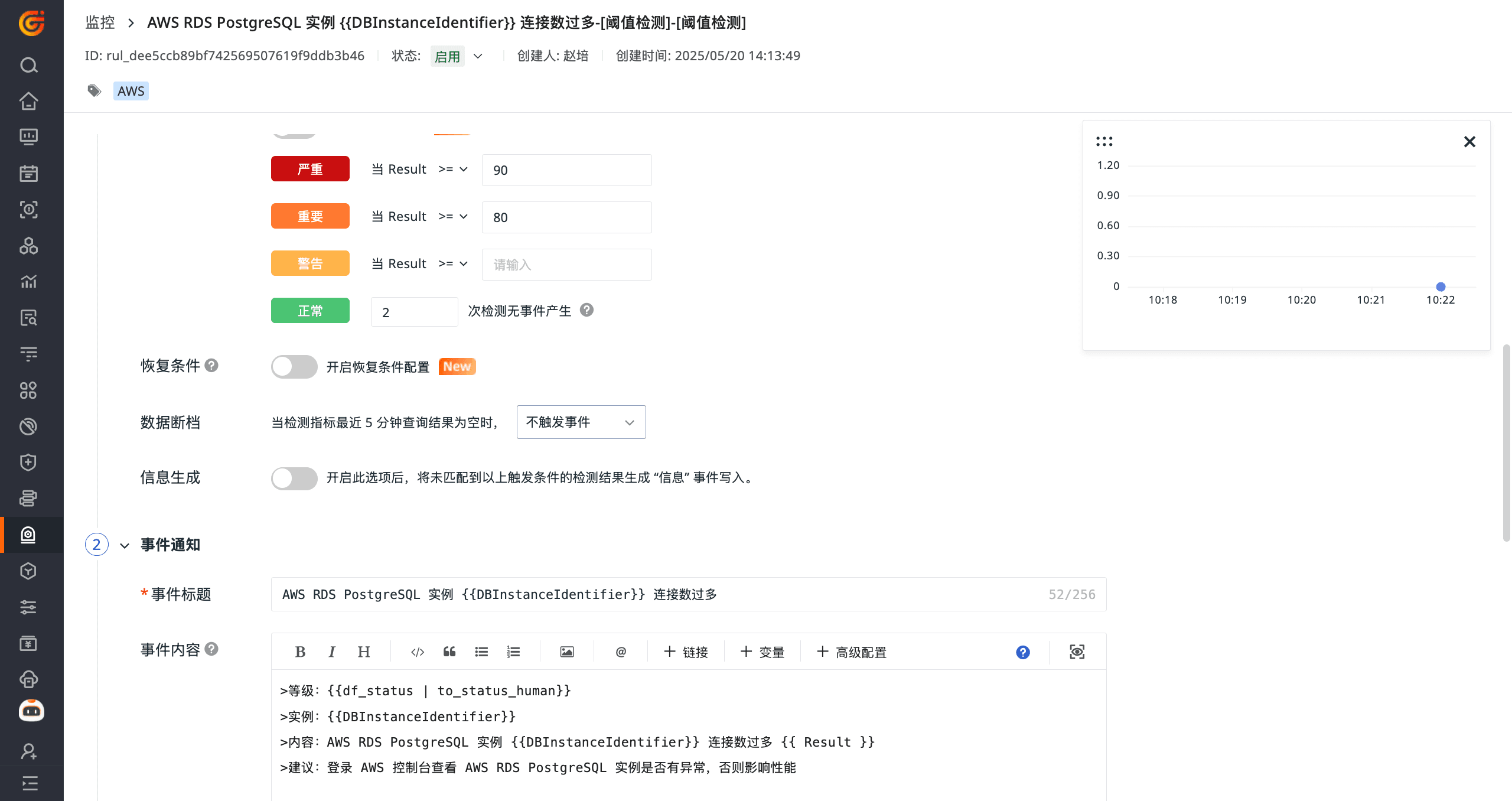1512x801 pixels.
Task: Click the green 正常 level badge
Action: [x=310, y=311]
